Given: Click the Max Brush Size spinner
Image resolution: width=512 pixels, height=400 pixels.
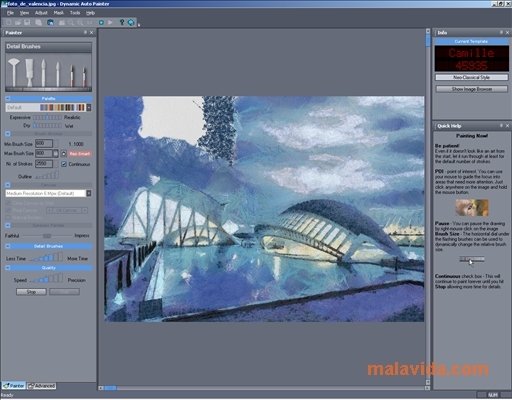Looking at the screenshot, I should click(56, 154).
